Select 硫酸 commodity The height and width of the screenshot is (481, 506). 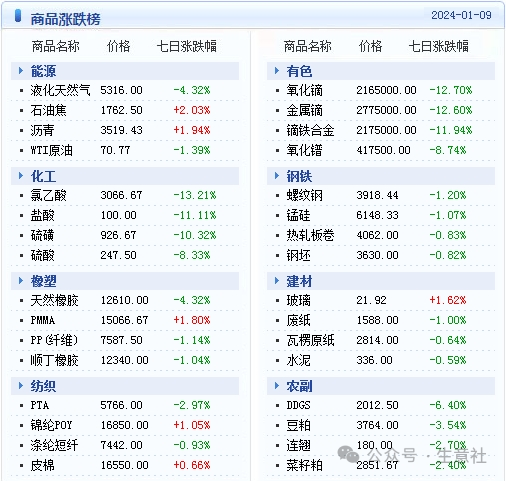(42, 255)
